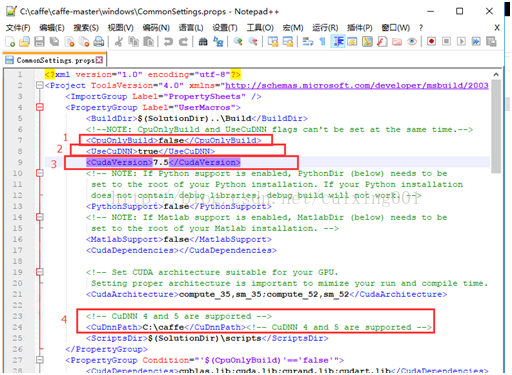
Task: Select the CommonSettings.props tab
Action: click(x=55, y=60)
